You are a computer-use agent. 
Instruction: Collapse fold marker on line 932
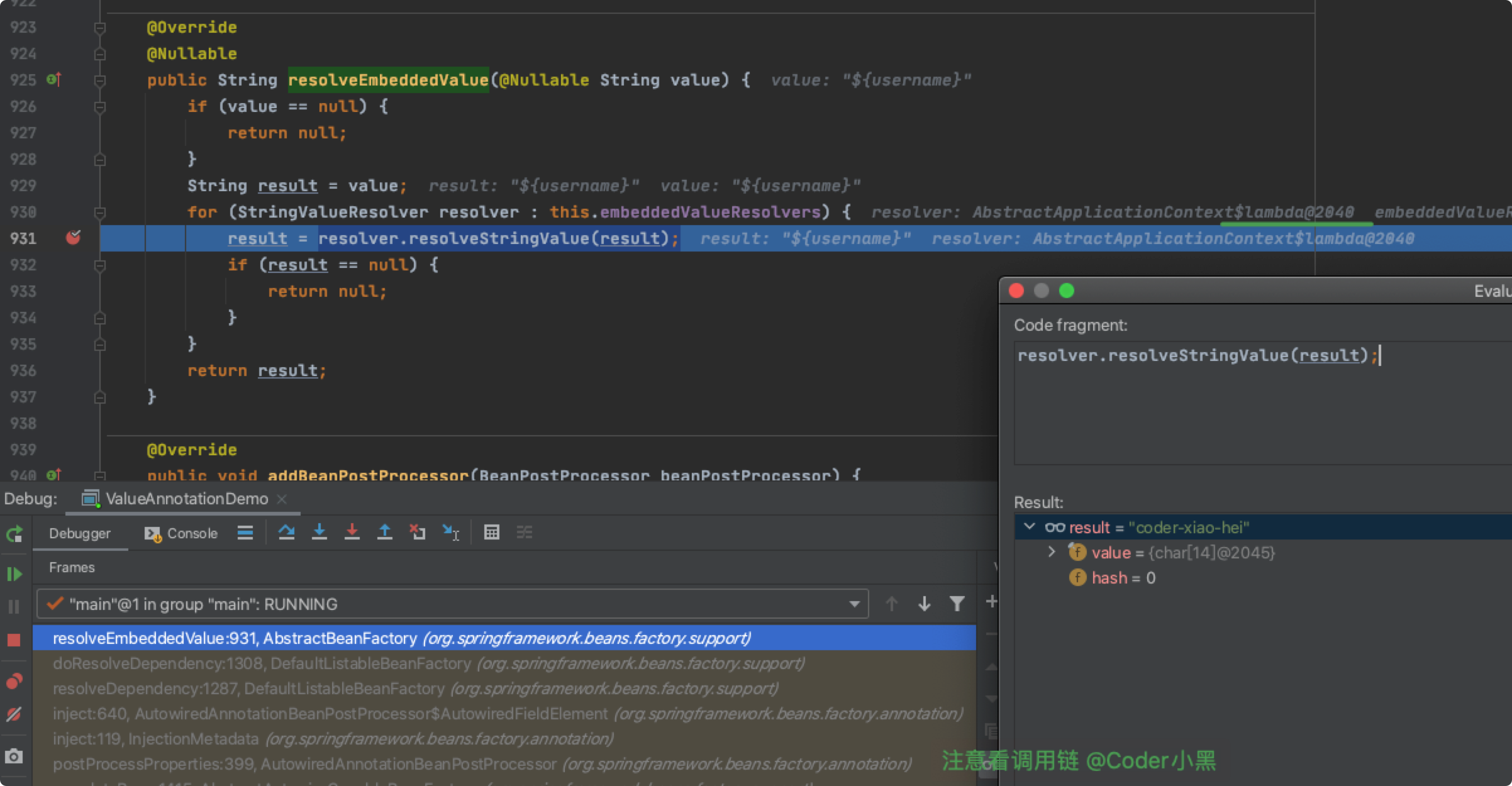point(99,265)
